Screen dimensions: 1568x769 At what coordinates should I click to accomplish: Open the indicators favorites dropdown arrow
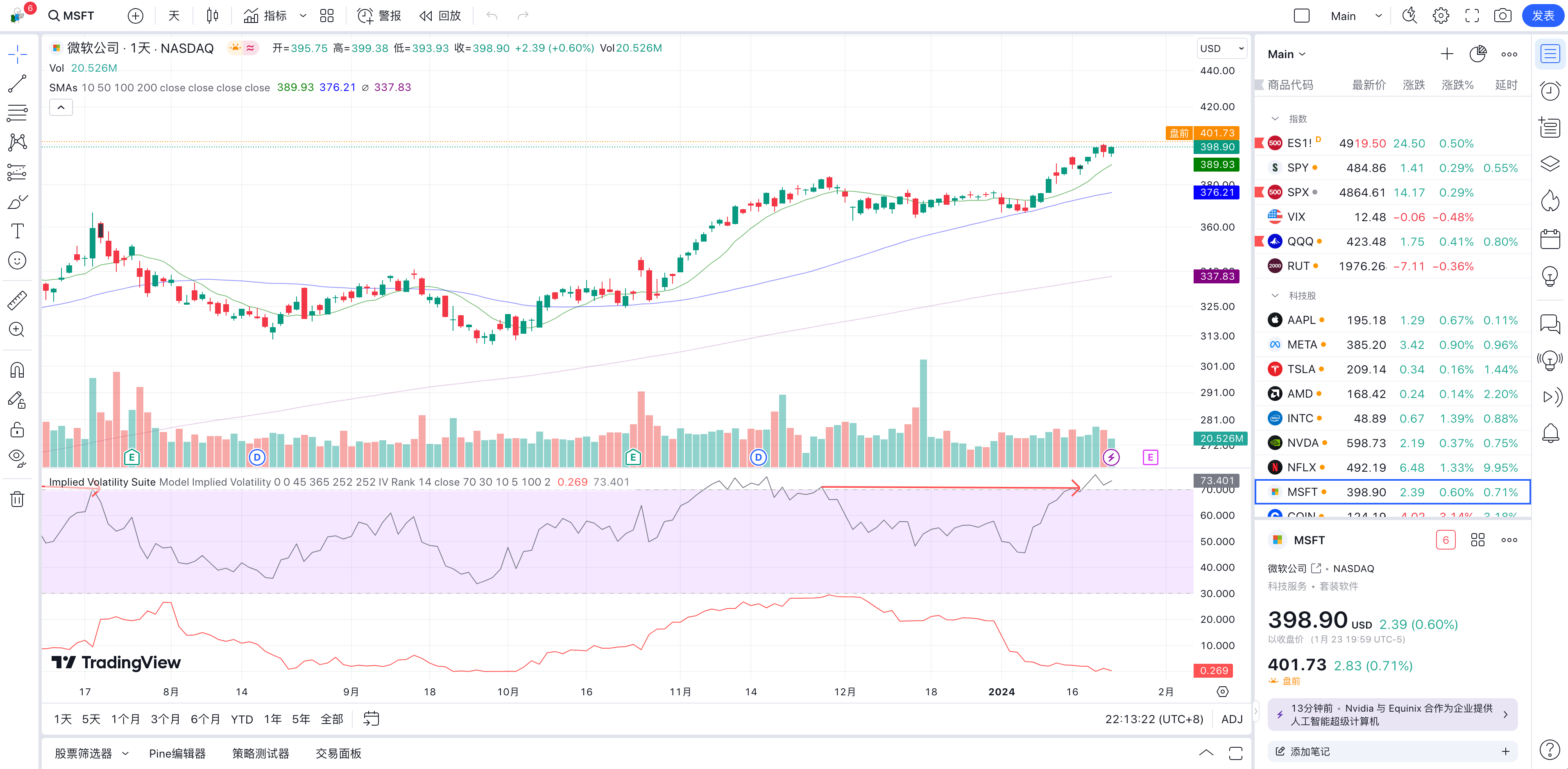point(303,16)
